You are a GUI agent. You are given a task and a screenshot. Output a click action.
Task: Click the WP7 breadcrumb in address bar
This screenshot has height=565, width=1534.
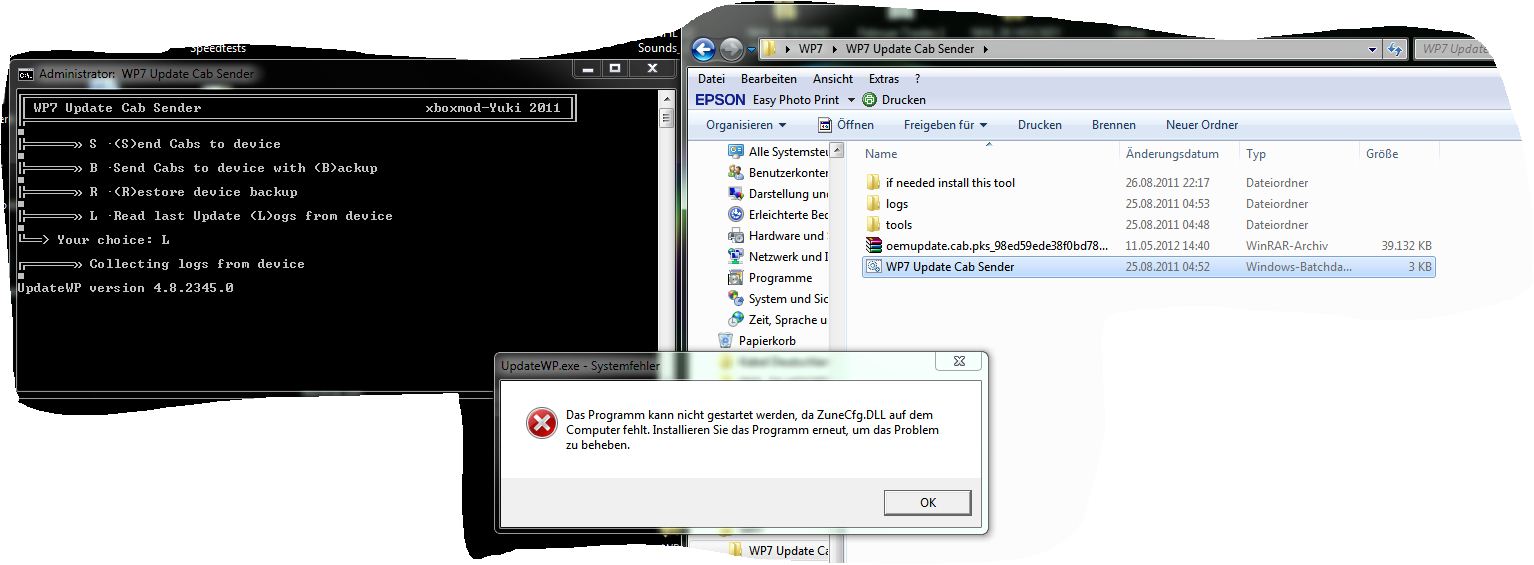810,48
